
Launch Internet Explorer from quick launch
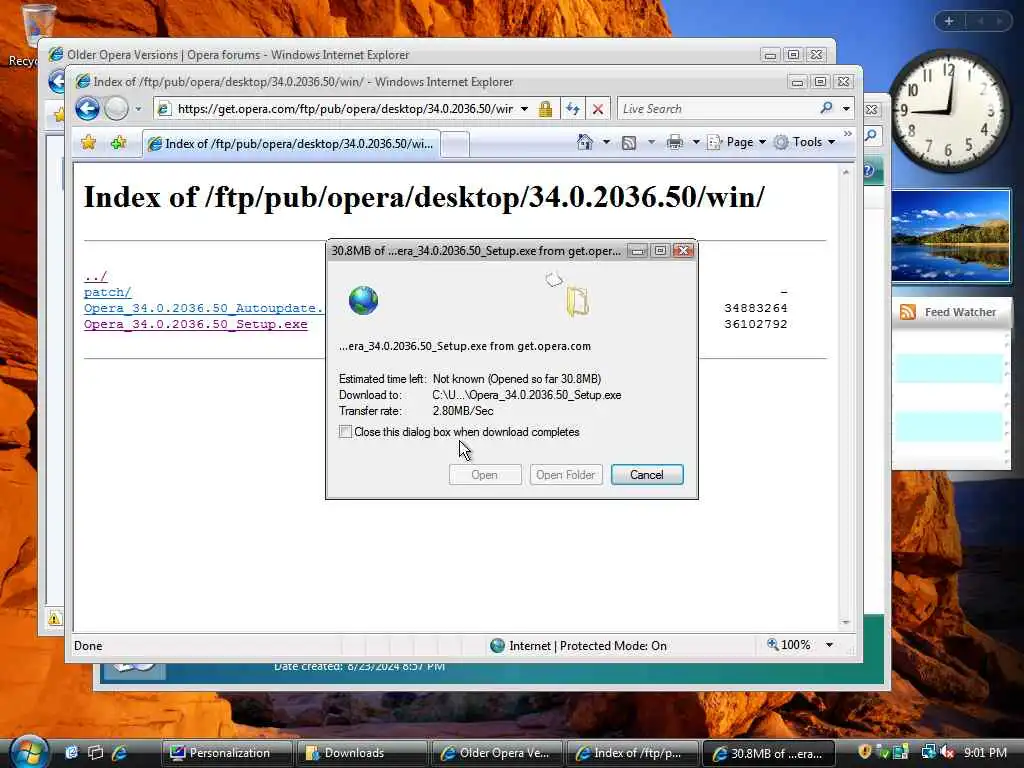point(120,752)
